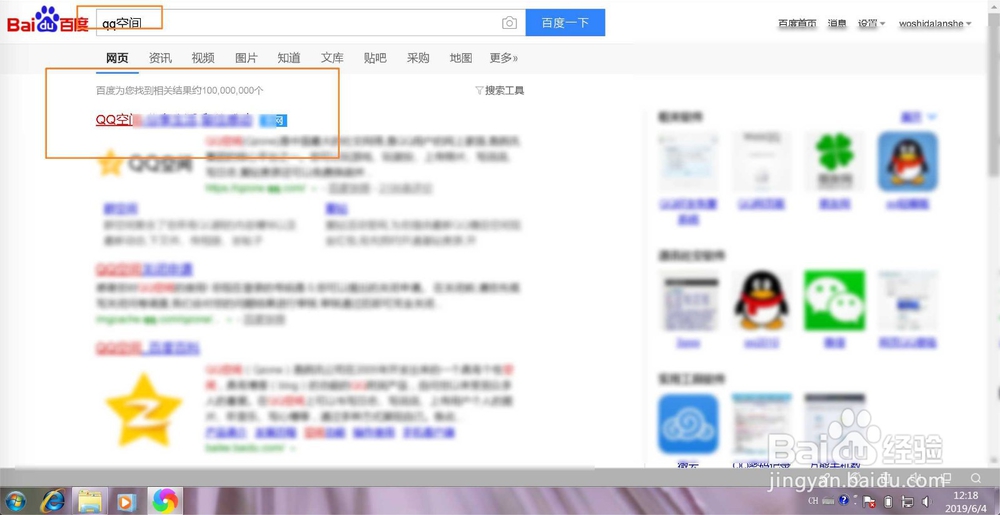Viewport: 1000px width, 515px height.
Task: Open the 采购 tab
Action: [418, 58]
